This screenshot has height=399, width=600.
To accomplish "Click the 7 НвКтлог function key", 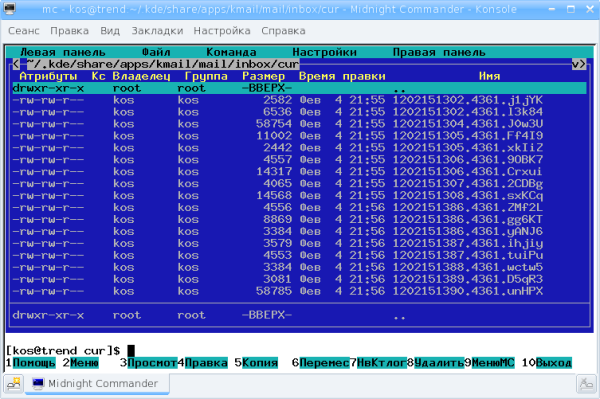I will tap(378, 362).
